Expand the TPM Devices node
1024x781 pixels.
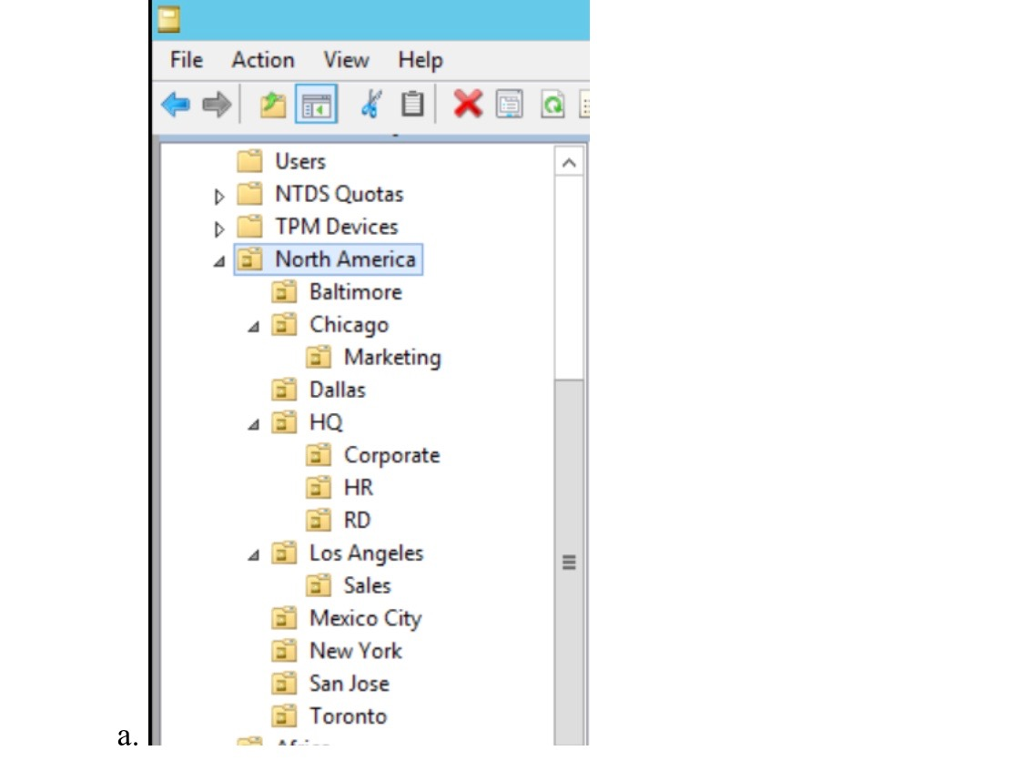(219, 229)
